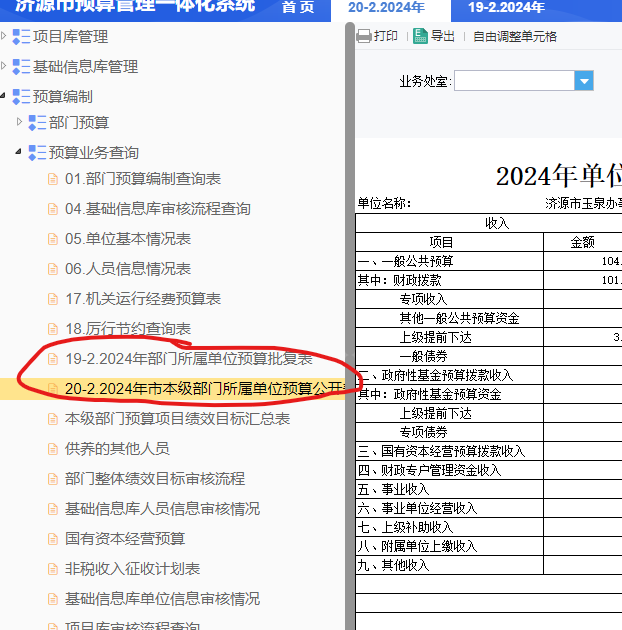Click document icon beside 19-2.2024年部门所属单位预算批复表
This screenshot has width=622, height=630.
coord(53,359)
